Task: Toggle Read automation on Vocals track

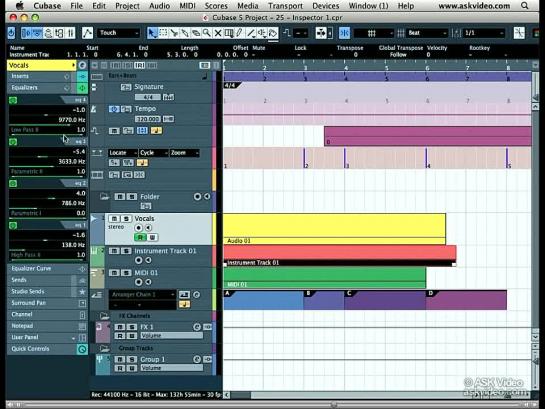Action: 140,238
